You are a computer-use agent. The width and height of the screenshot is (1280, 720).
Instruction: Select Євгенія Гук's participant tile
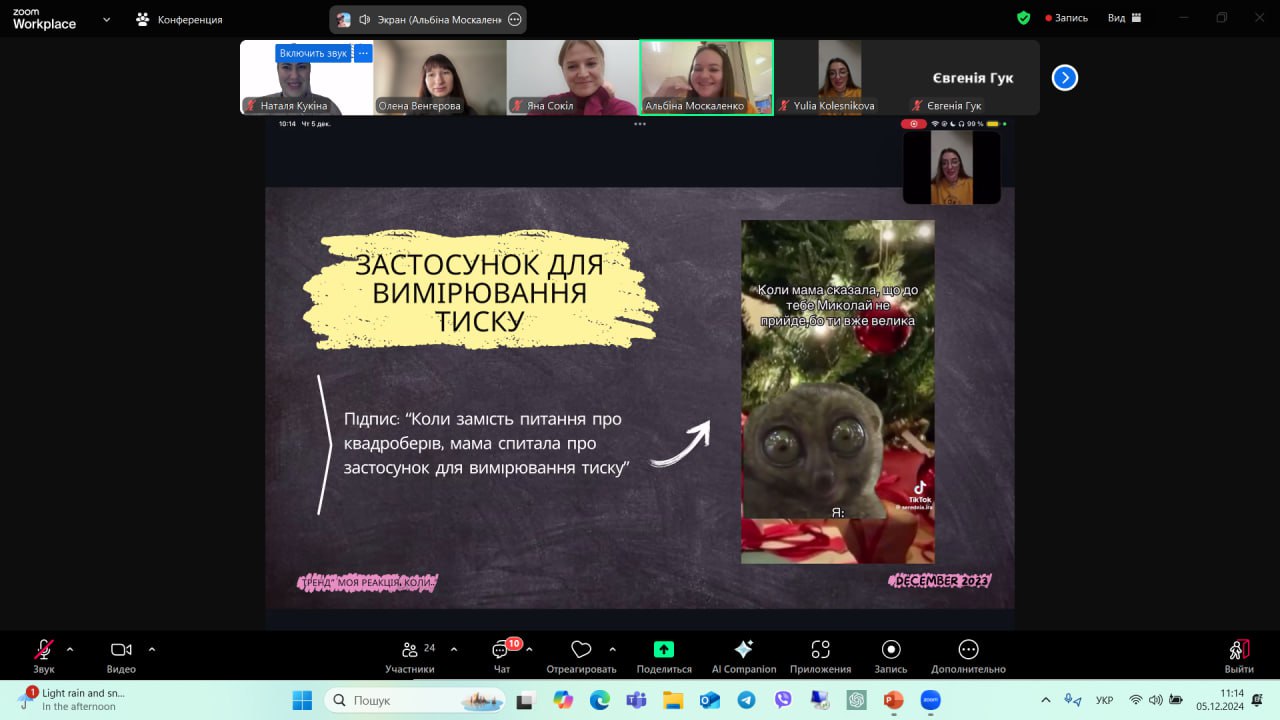973,77
